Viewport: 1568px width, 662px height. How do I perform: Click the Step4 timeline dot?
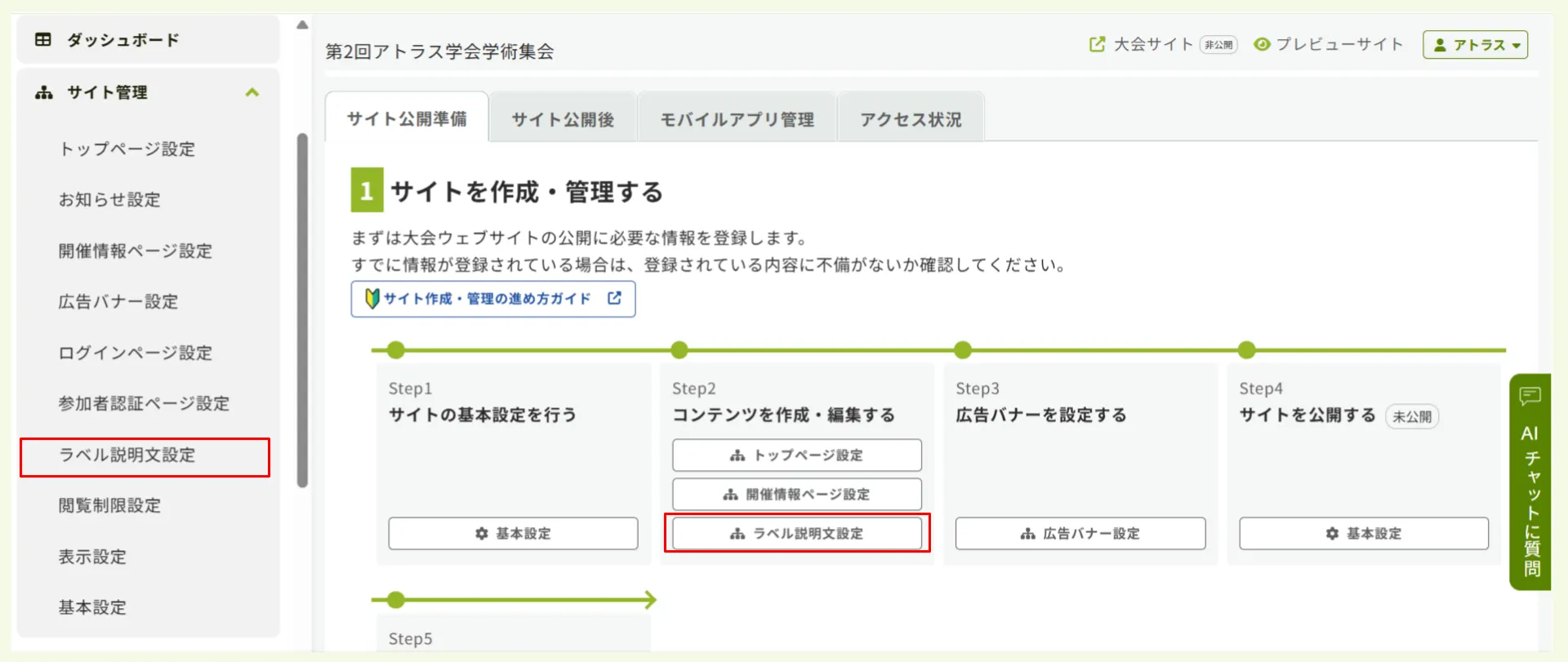coord(1246,350)
